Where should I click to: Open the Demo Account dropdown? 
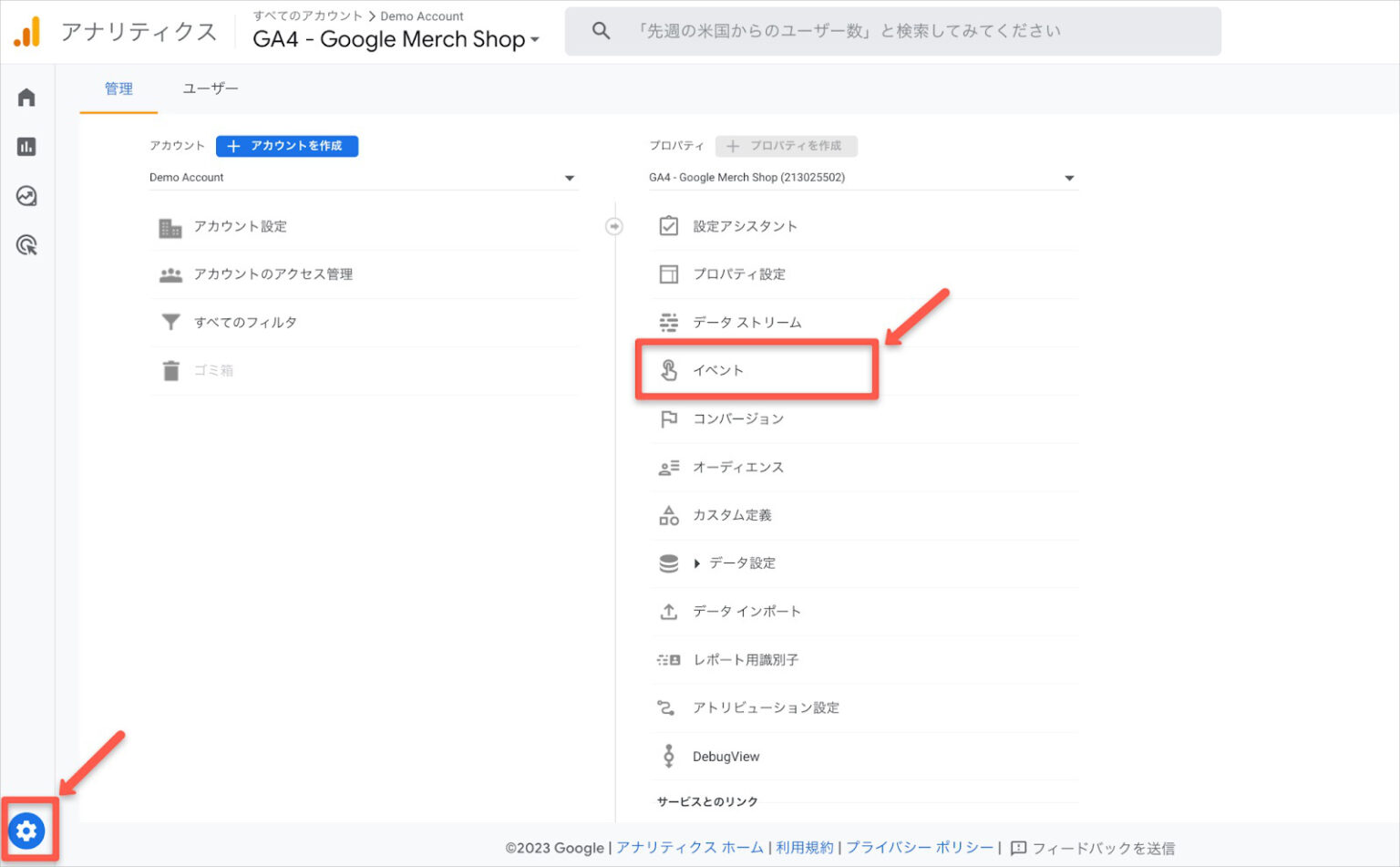(x=362, y=177)
